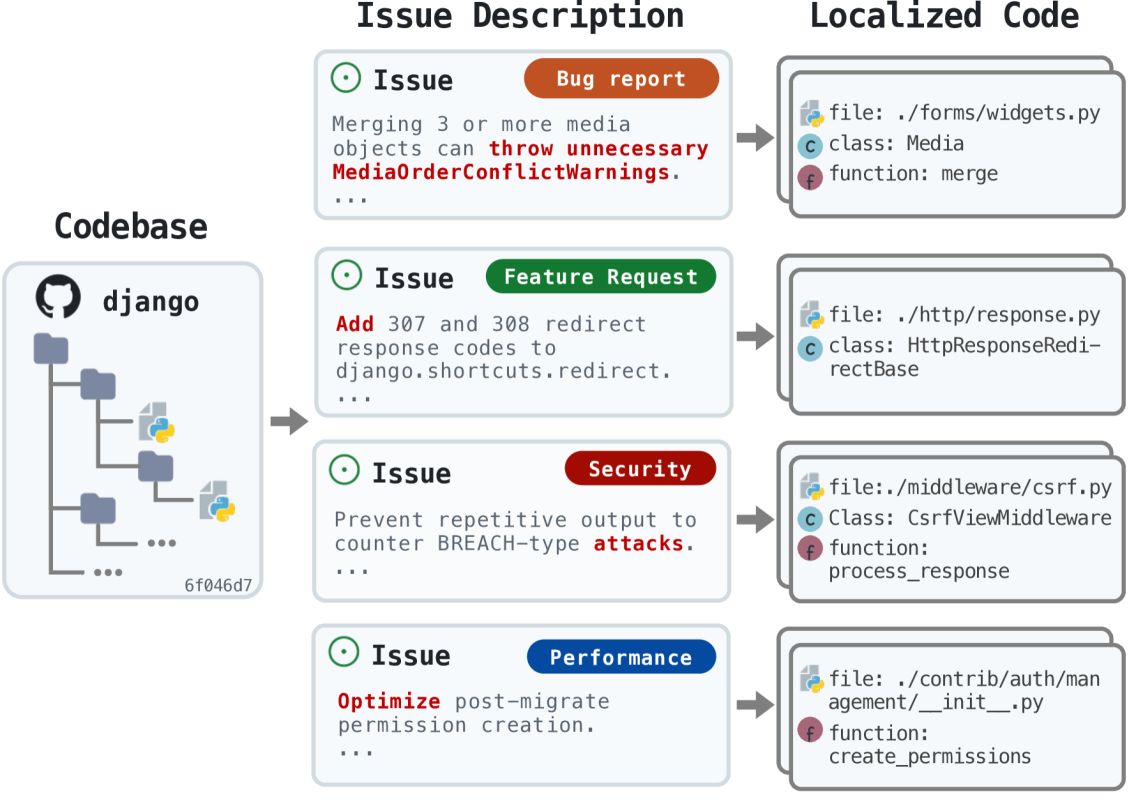Screen dimensions: 1136x804
Task: Open the deepest nested folder icon in the tree
Action: click(x=156, y=466)
